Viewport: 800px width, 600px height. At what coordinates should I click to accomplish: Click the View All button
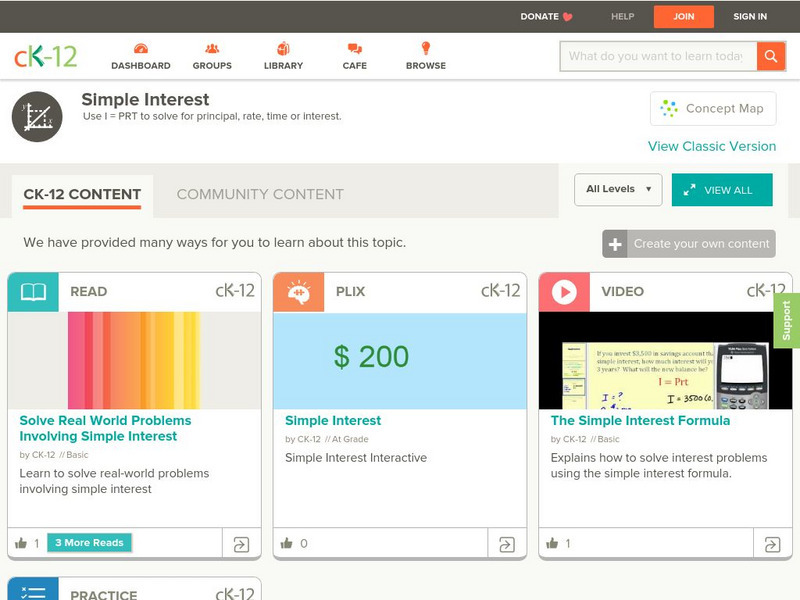tap(722, 190)
